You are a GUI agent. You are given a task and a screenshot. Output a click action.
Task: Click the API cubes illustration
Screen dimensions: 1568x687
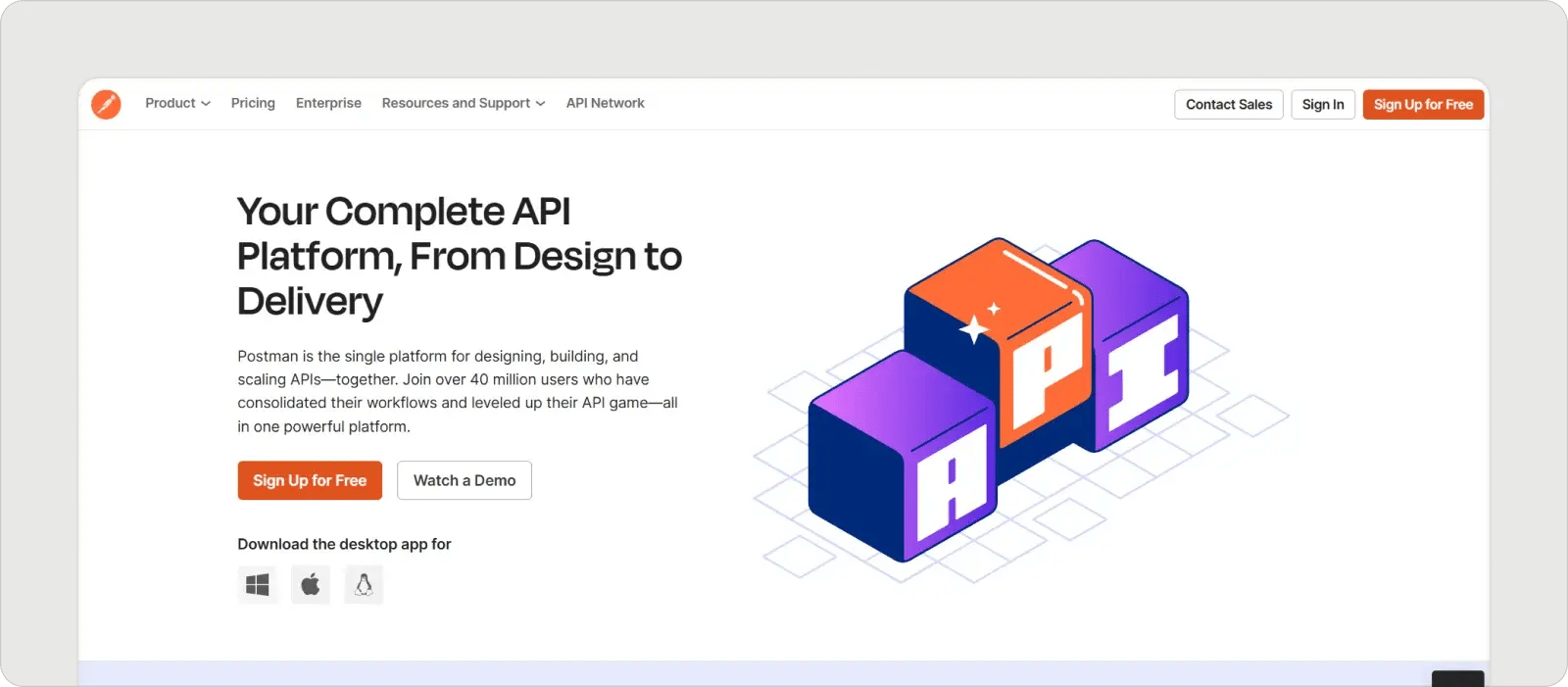1019,409
